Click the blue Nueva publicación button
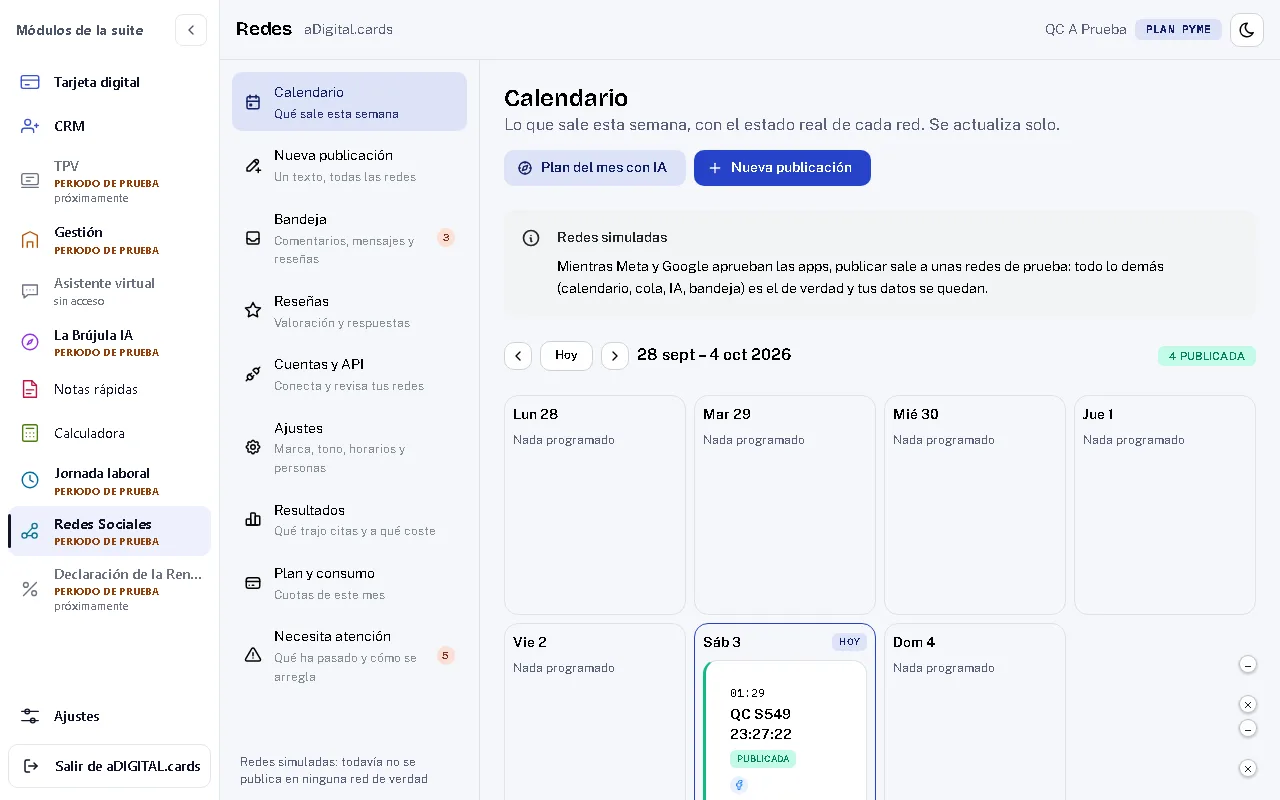 coord(782,168)
